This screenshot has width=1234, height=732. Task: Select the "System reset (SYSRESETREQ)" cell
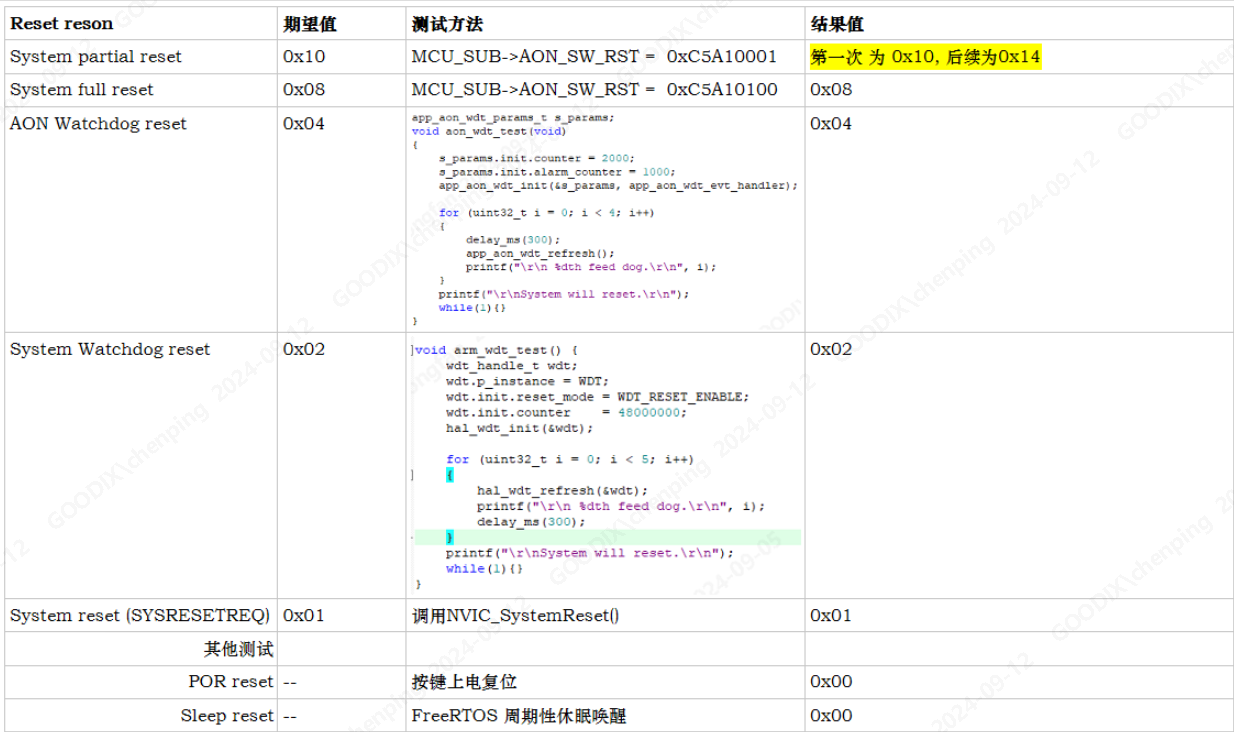tap(139, 615)
